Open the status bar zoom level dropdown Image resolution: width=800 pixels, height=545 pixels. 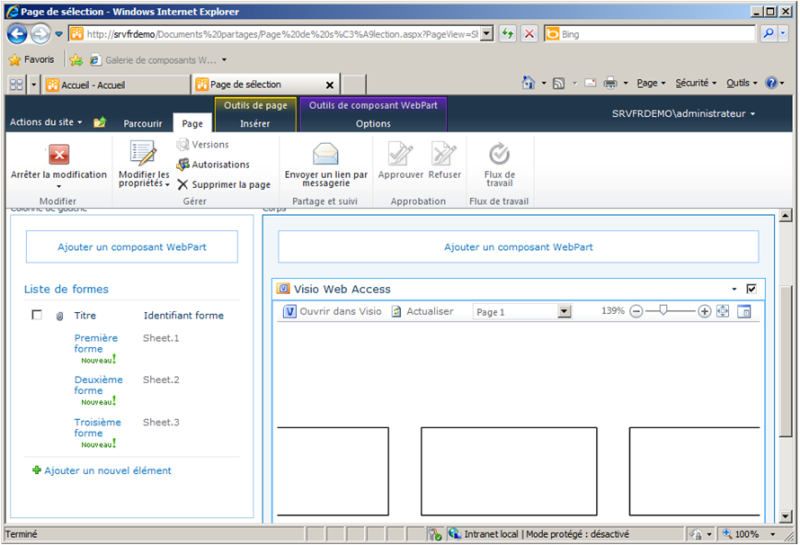pos(773,534)
